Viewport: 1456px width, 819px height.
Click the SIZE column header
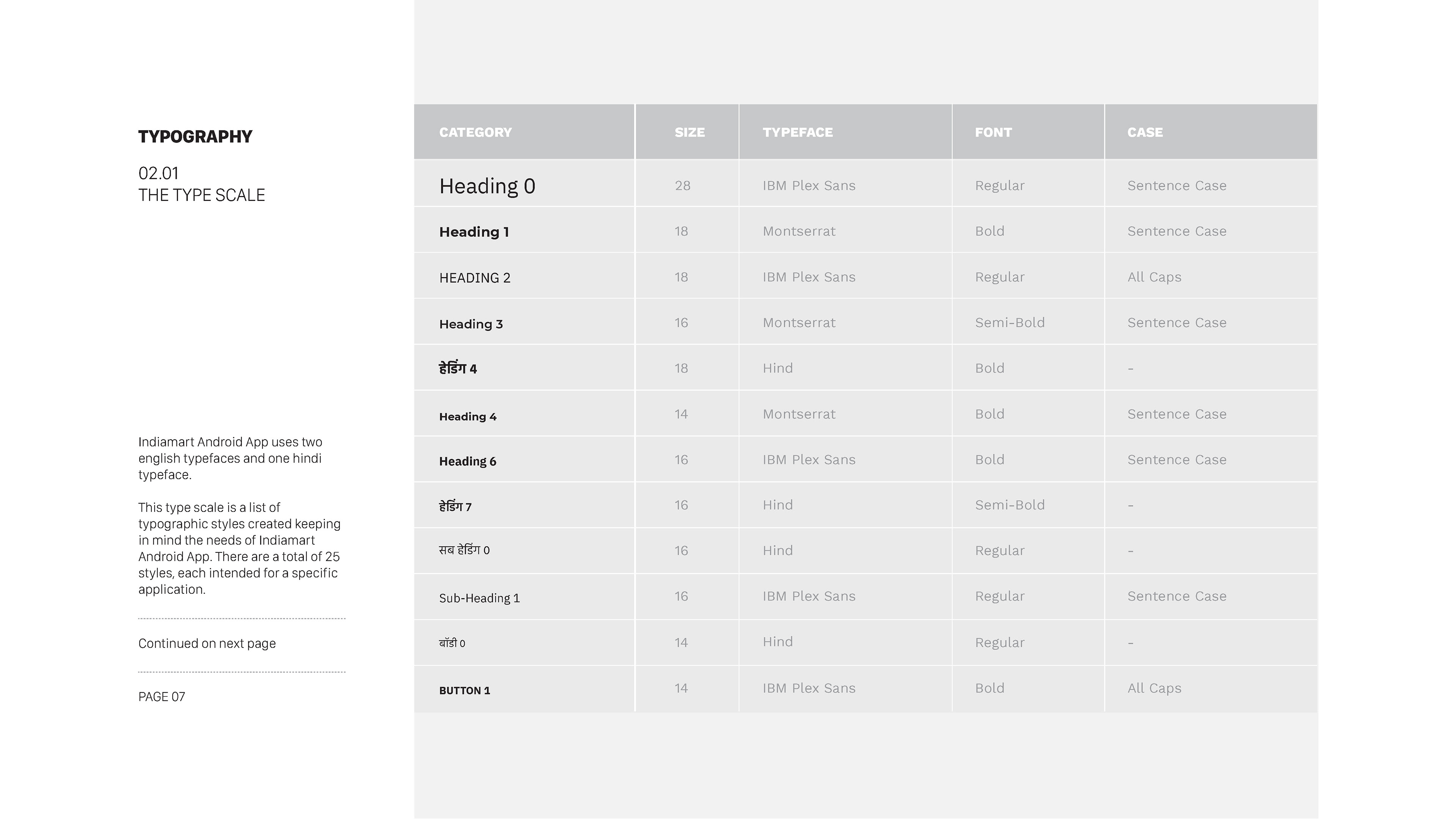[x=689, y=132]
